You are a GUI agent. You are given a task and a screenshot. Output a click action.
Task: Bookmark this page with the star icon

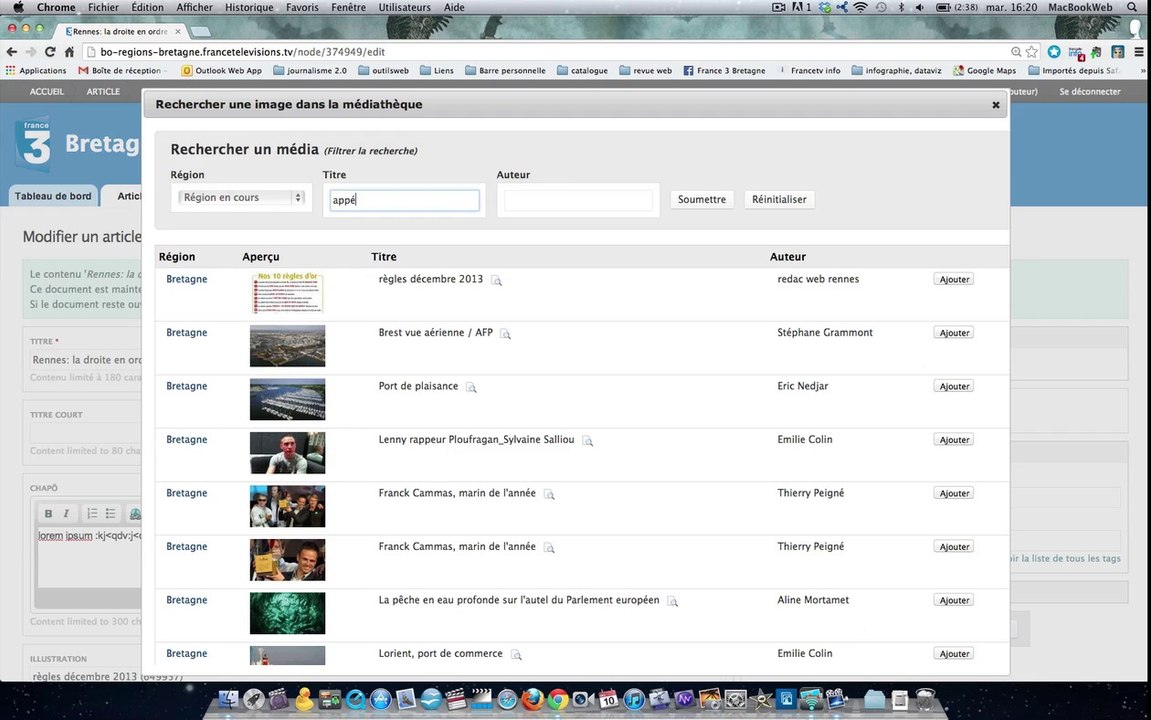1032,52
